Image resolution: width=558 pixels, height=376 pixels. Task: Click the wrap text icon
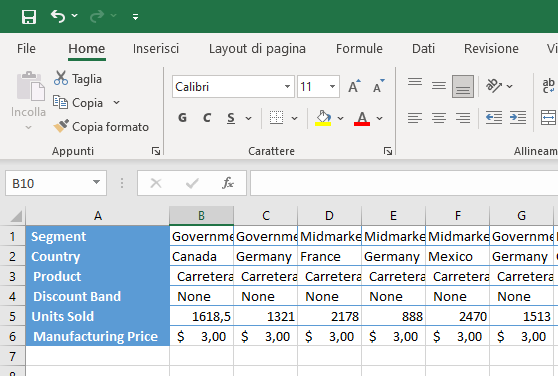coord(548,86)
